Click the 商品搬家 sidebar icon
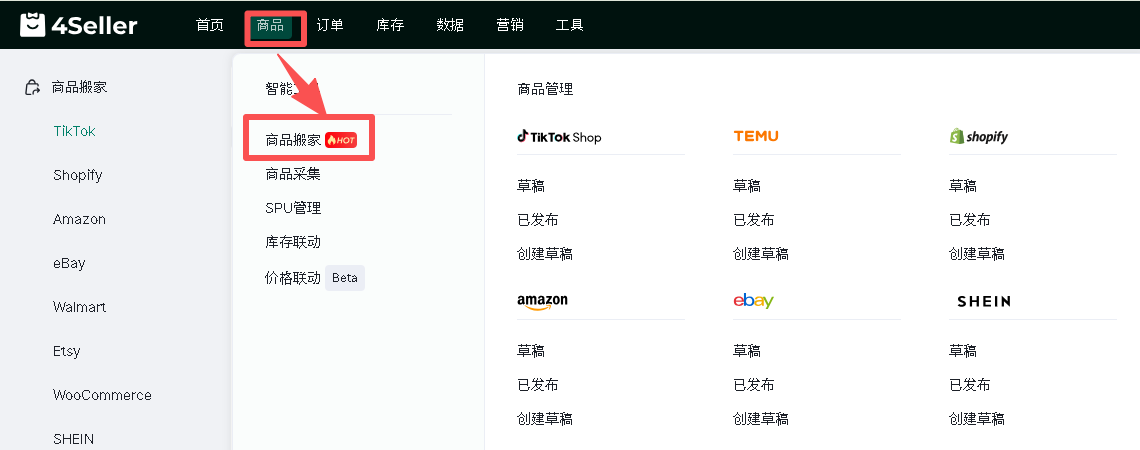This screenshot has width=1140, height=450. tap(33, 88)
